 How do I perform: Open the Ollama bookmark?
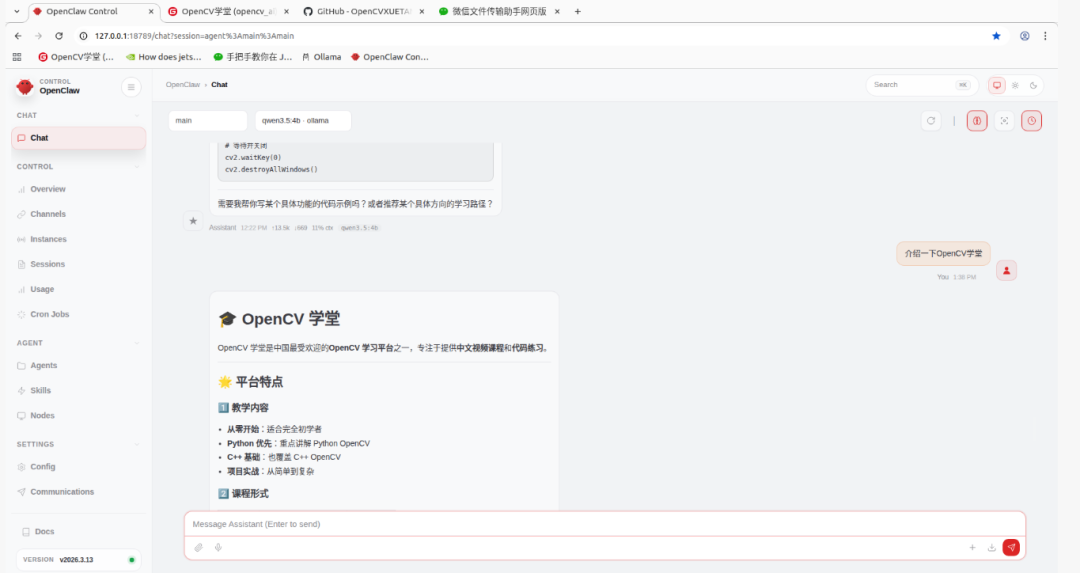click(322, 57)
